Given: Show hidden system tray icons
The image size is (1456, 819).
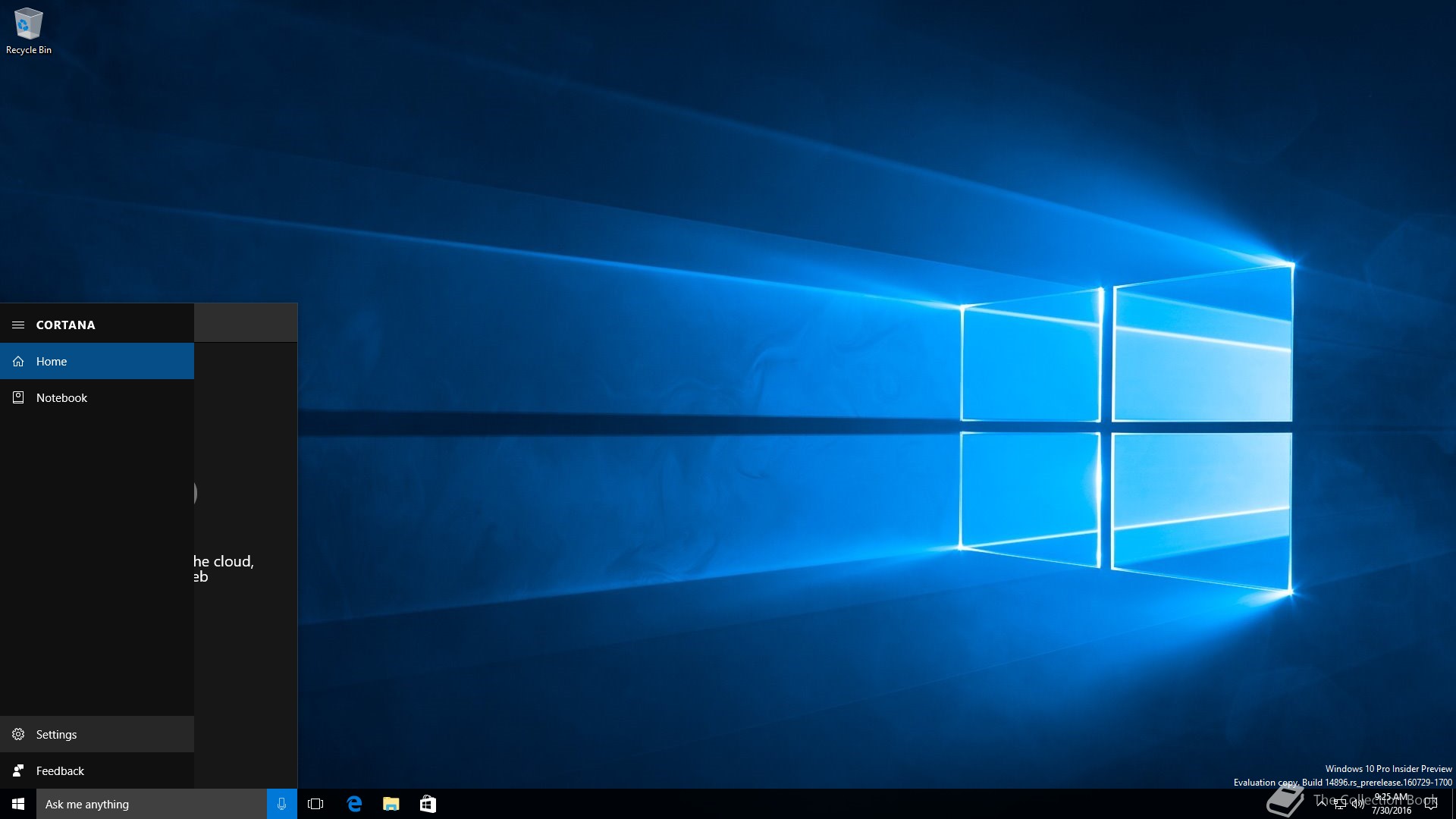Looking at the screenshot, I should pos(1322,804).
